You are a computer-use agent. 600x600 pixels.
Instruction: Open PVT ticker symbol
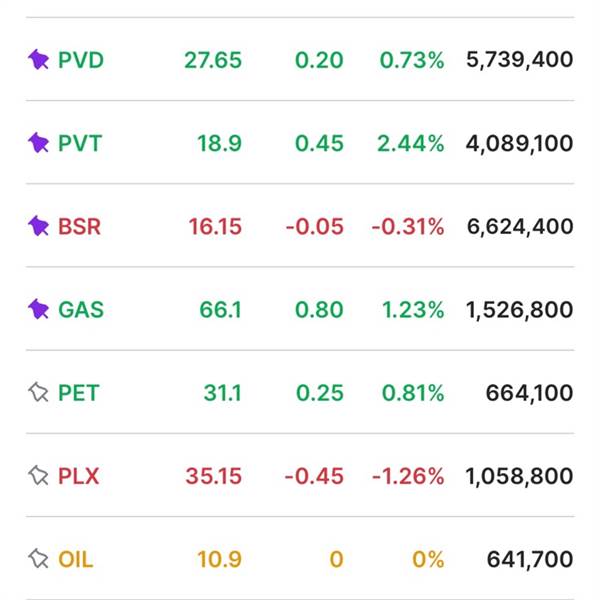point(79,143)
